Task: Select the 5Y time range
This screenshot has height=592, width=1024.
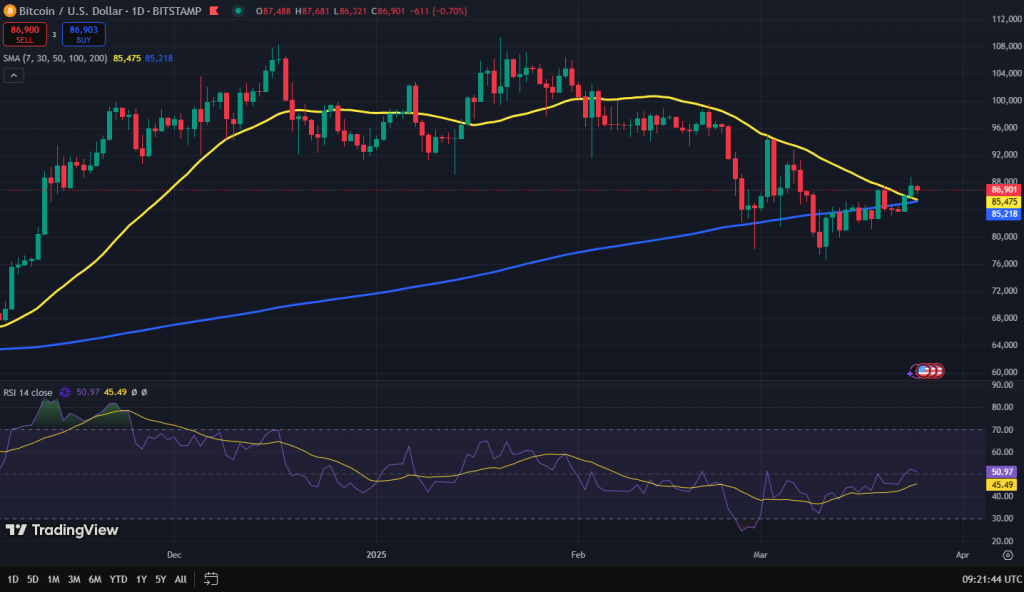Action: point(161,579)
